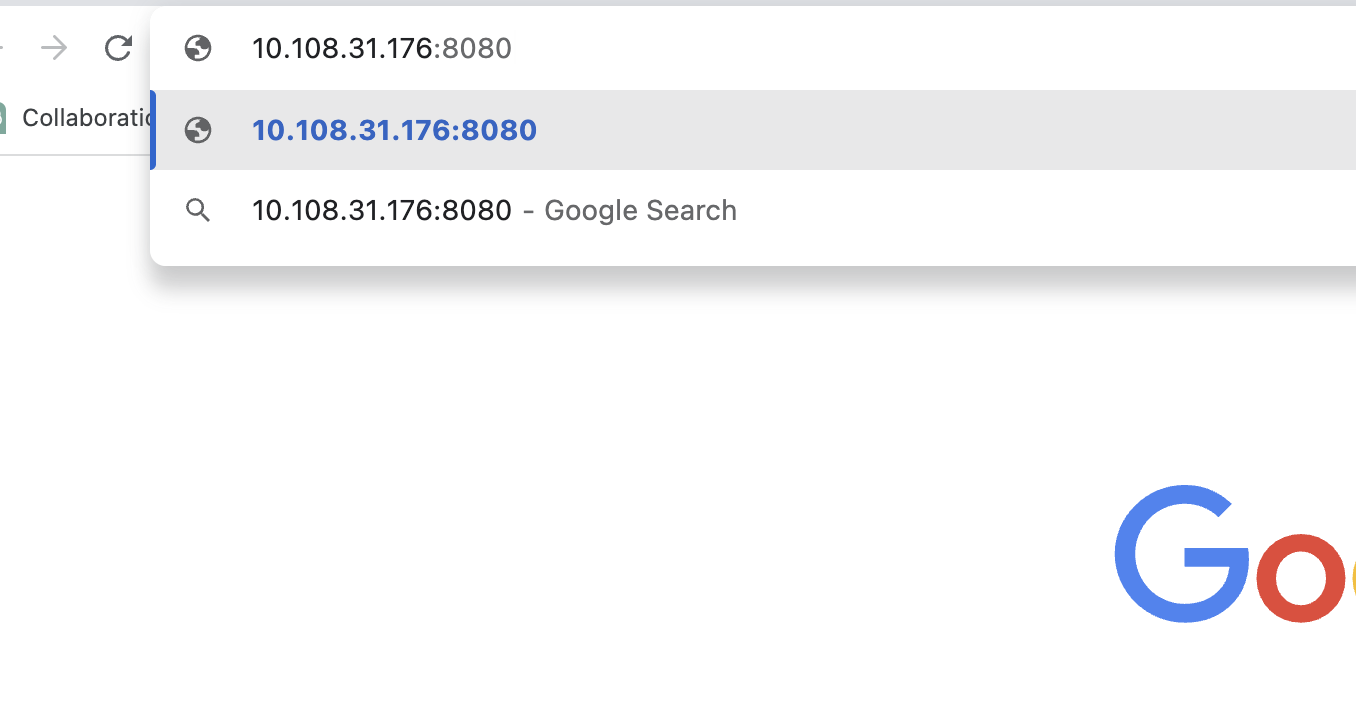
Task: Click empty space in the highlighted suggestion row
Action: (900, 130)
